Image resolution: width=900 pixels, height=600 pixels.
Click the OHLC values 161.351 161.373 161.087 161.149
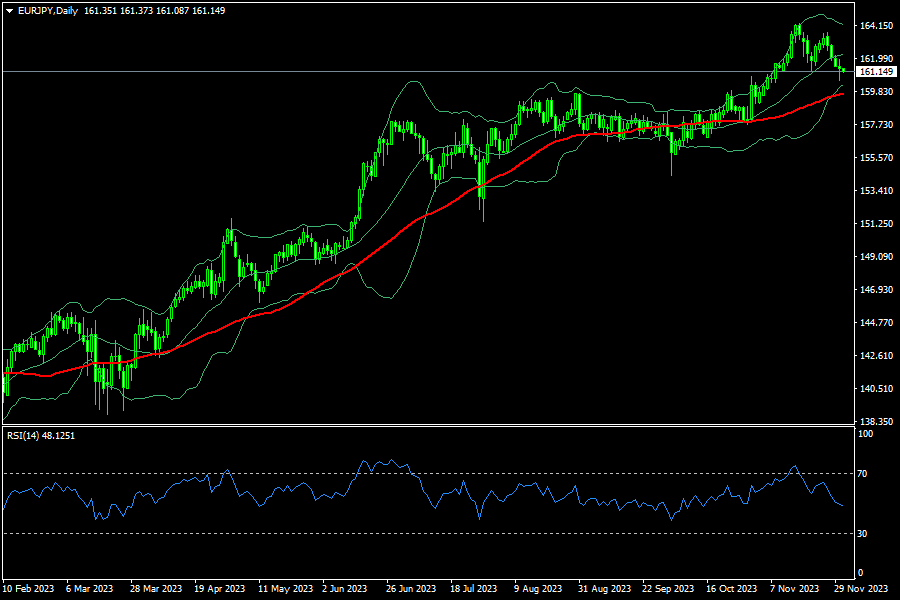(154, 11)
